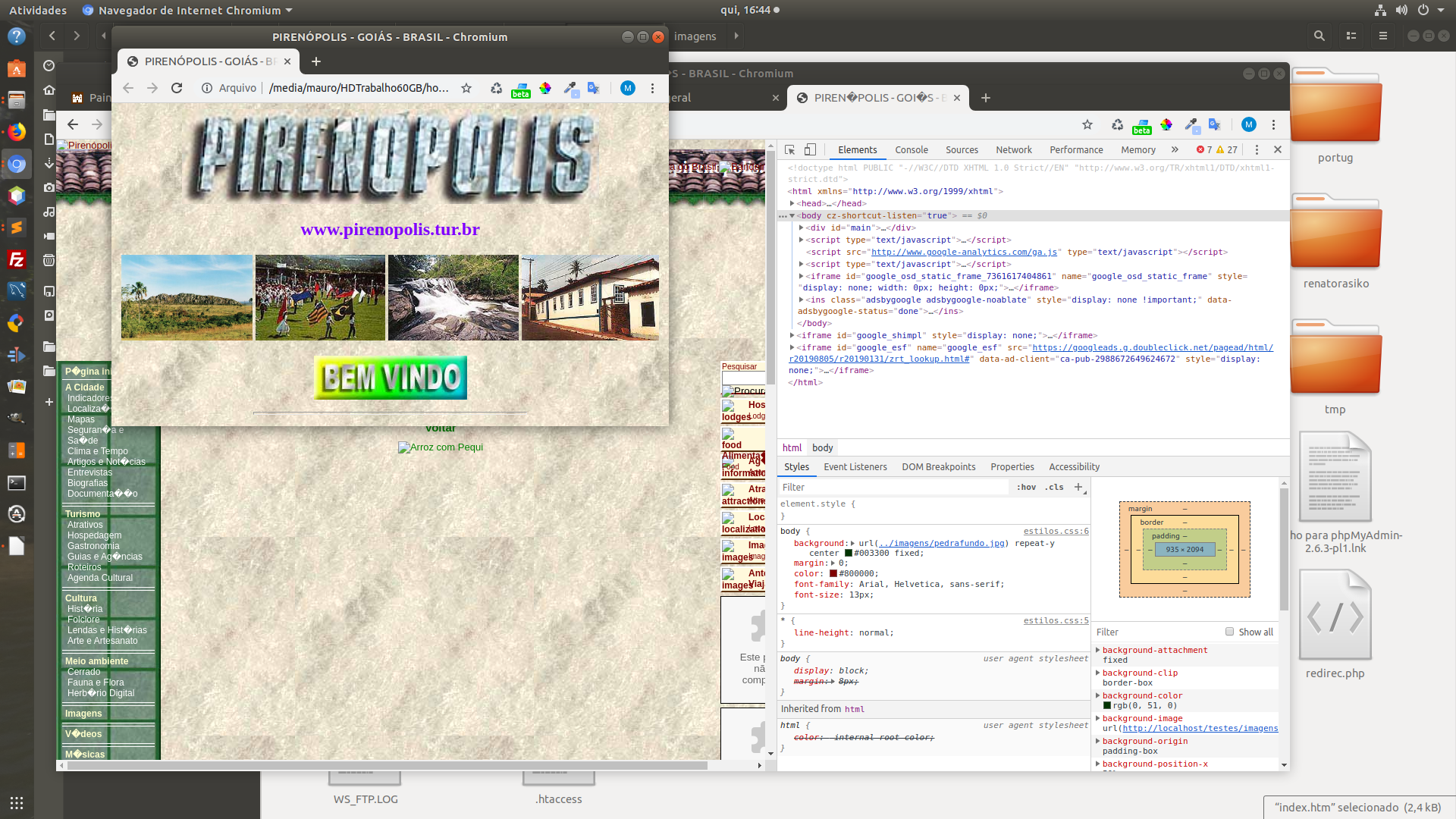Toggle the device toolbar icon in DevTools
The image size is (1456, 819).
(810, 149)
